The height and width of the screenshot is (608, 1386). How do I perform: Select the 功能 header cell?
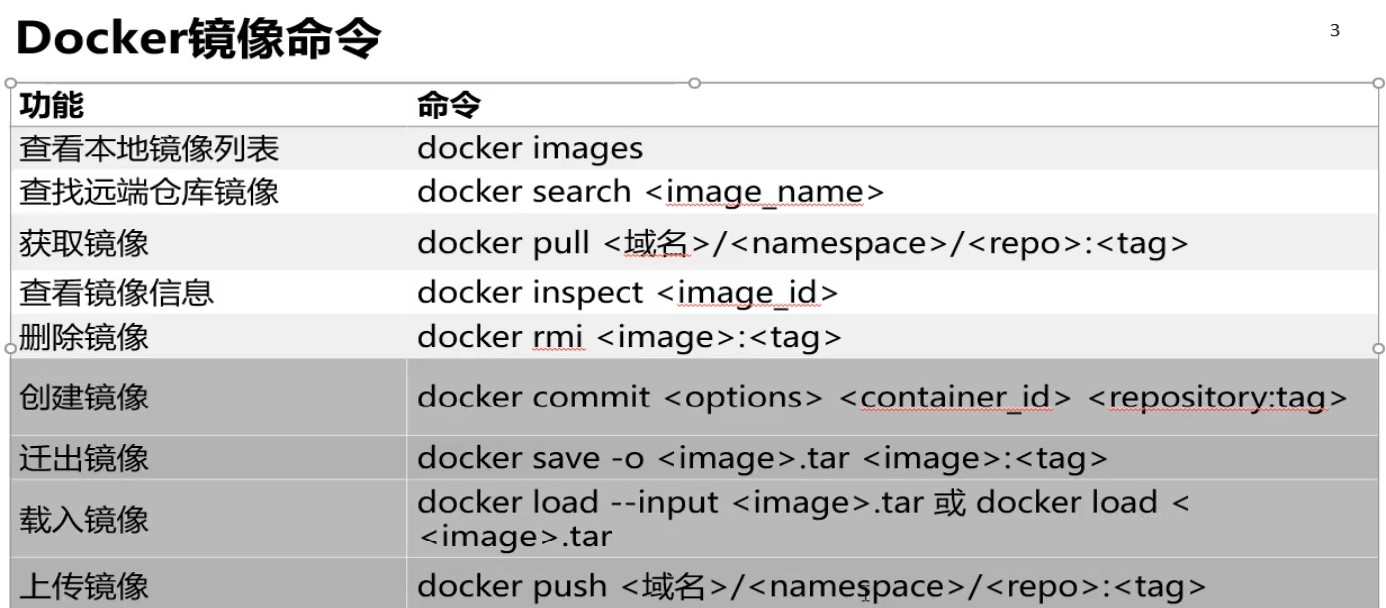[52, 105]
